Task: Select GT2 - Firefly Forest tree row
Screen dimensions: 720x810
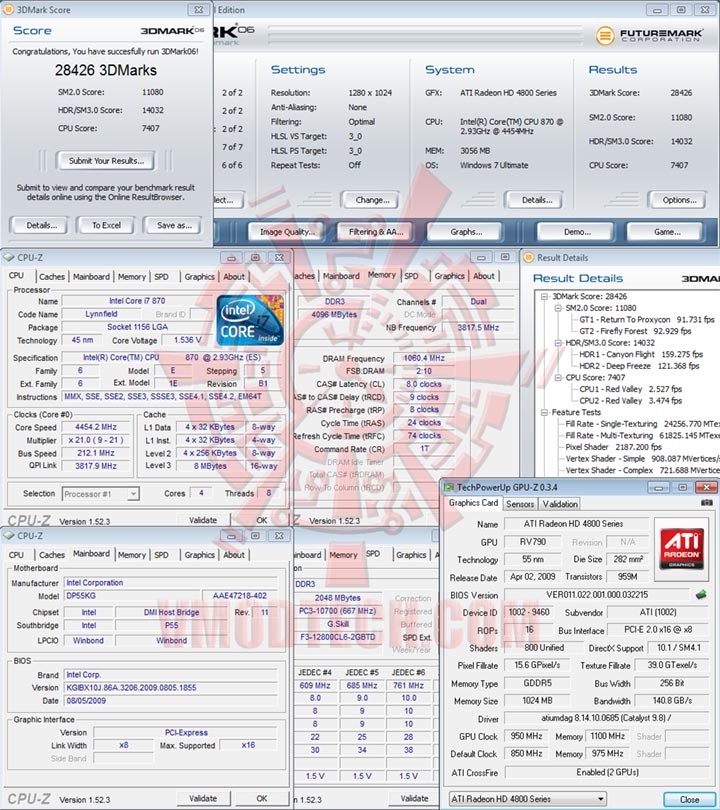Action: click(x=635, y=331)
